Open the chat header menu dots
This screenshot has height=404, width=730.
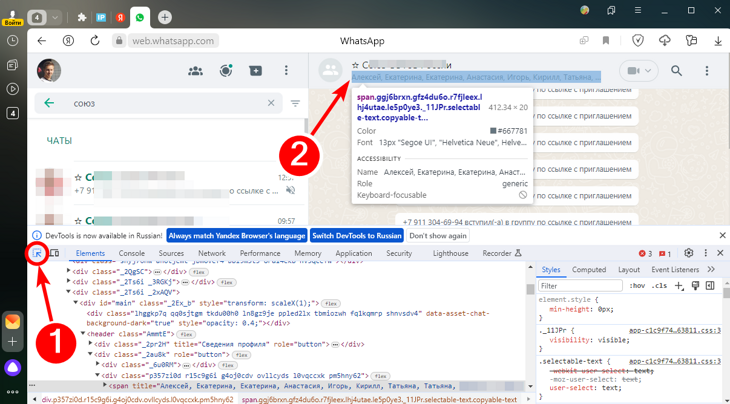(707, 71)
